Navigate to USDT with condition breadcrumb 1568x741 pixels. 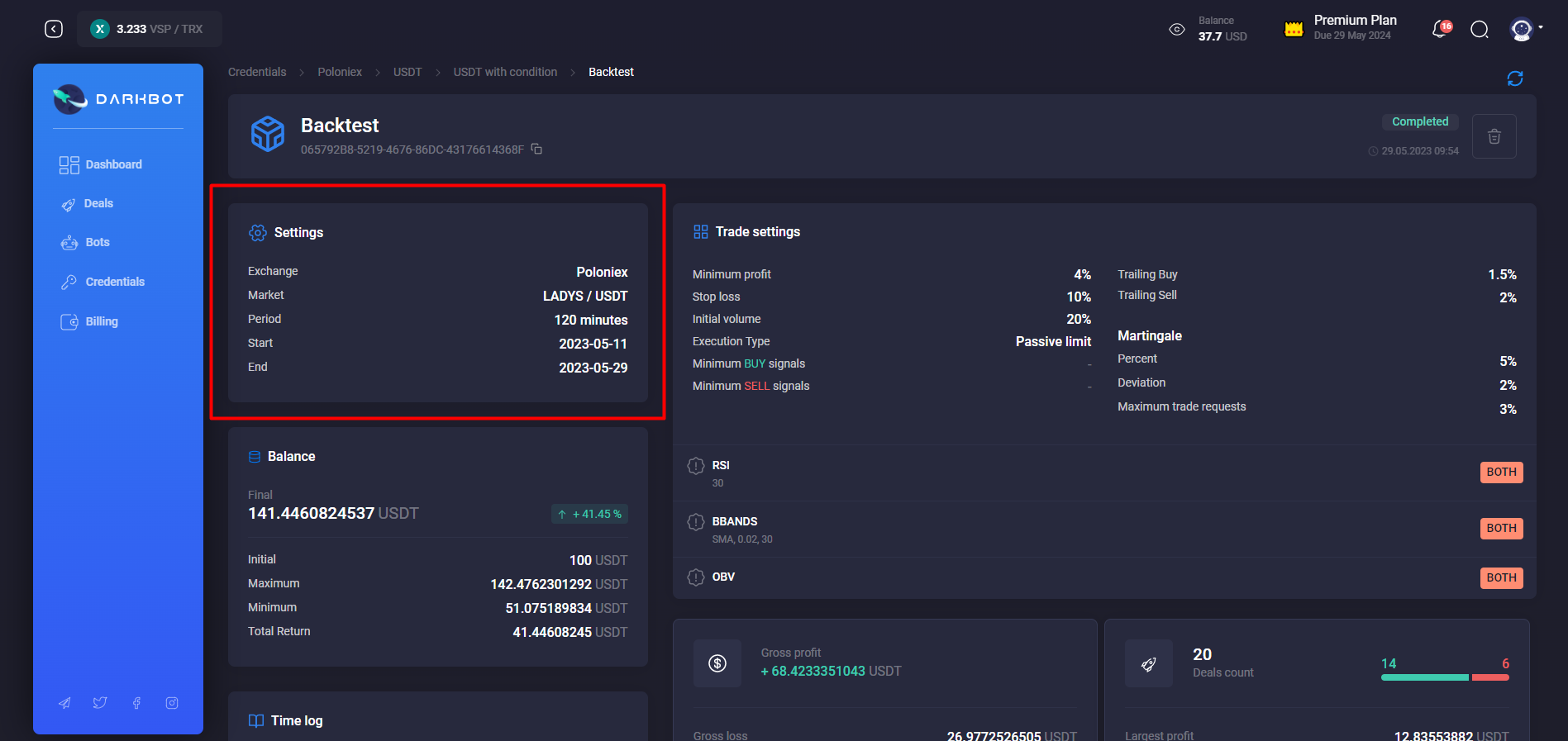pos(505,72)
